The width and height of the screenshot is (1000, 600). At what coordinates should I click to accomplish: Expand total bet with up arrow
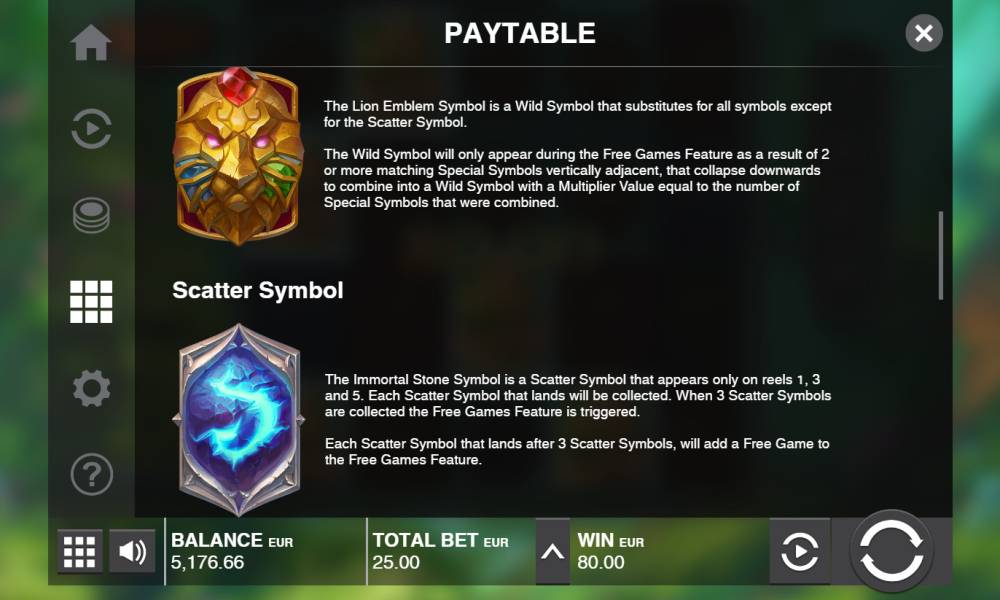pyautogui.click(x=552, y=552)
